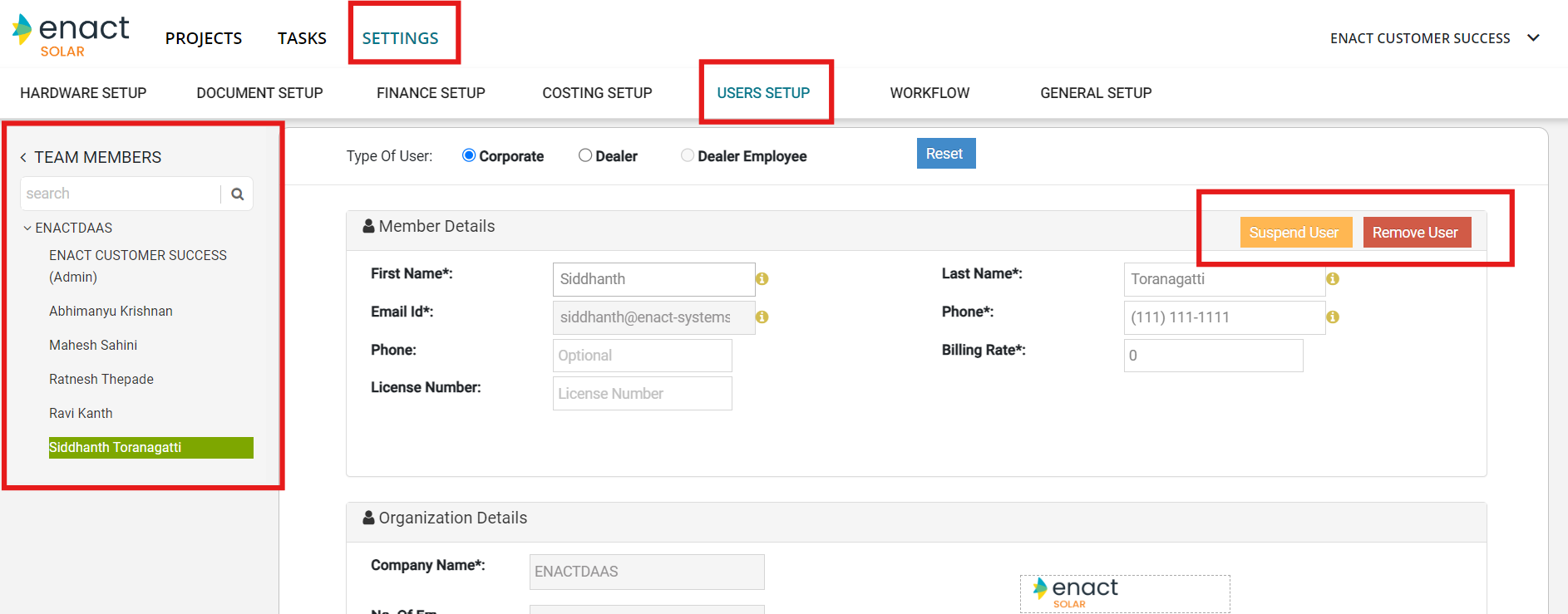Go to Costing Setup
The width and height of the screenshot is (1568, 614).
point(597,93)
